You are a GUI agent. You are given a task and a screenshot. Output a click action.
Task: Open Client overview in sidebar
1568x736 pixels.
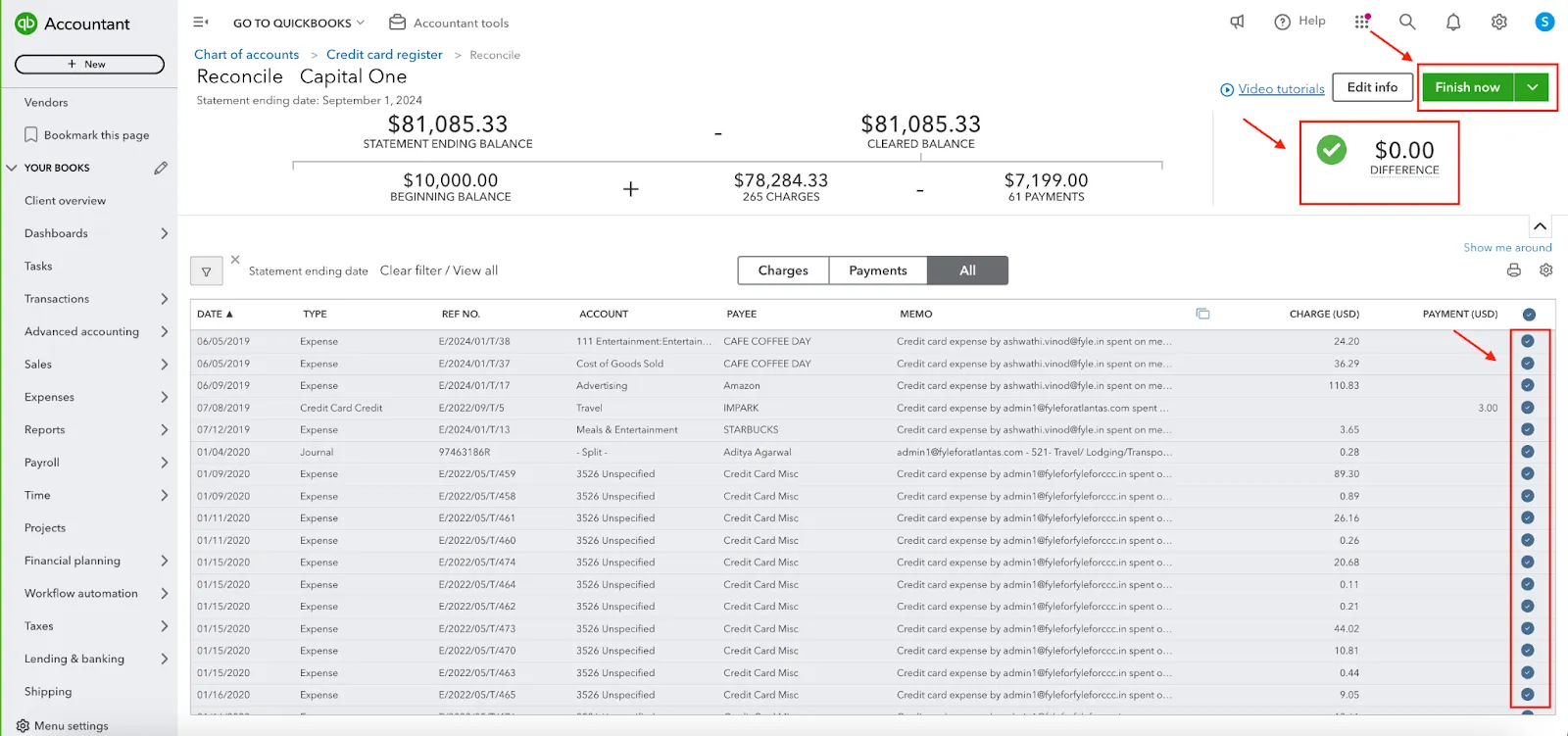pos(65,201)
